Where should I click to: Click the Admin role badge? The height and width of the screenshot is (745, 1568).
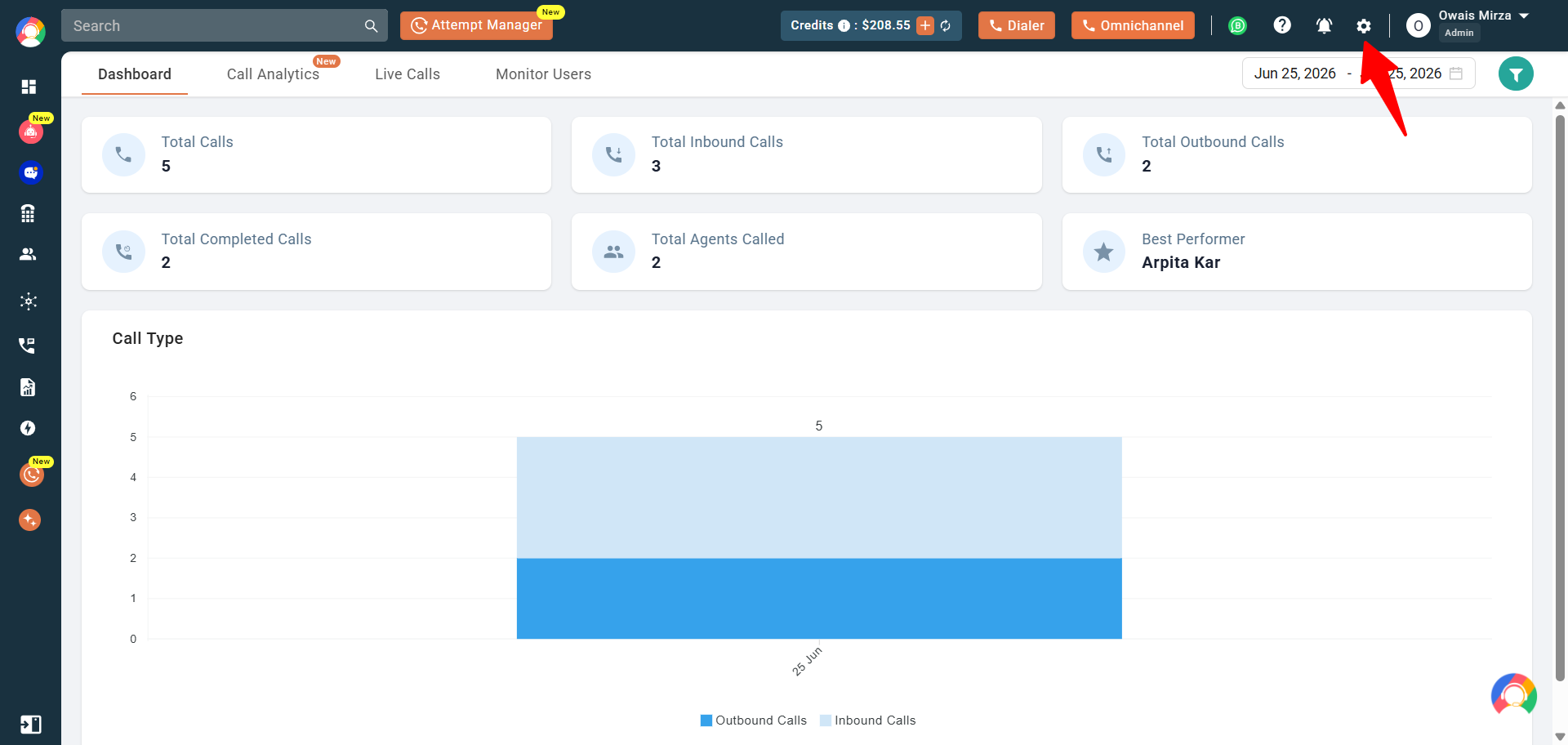point(1459,33)
